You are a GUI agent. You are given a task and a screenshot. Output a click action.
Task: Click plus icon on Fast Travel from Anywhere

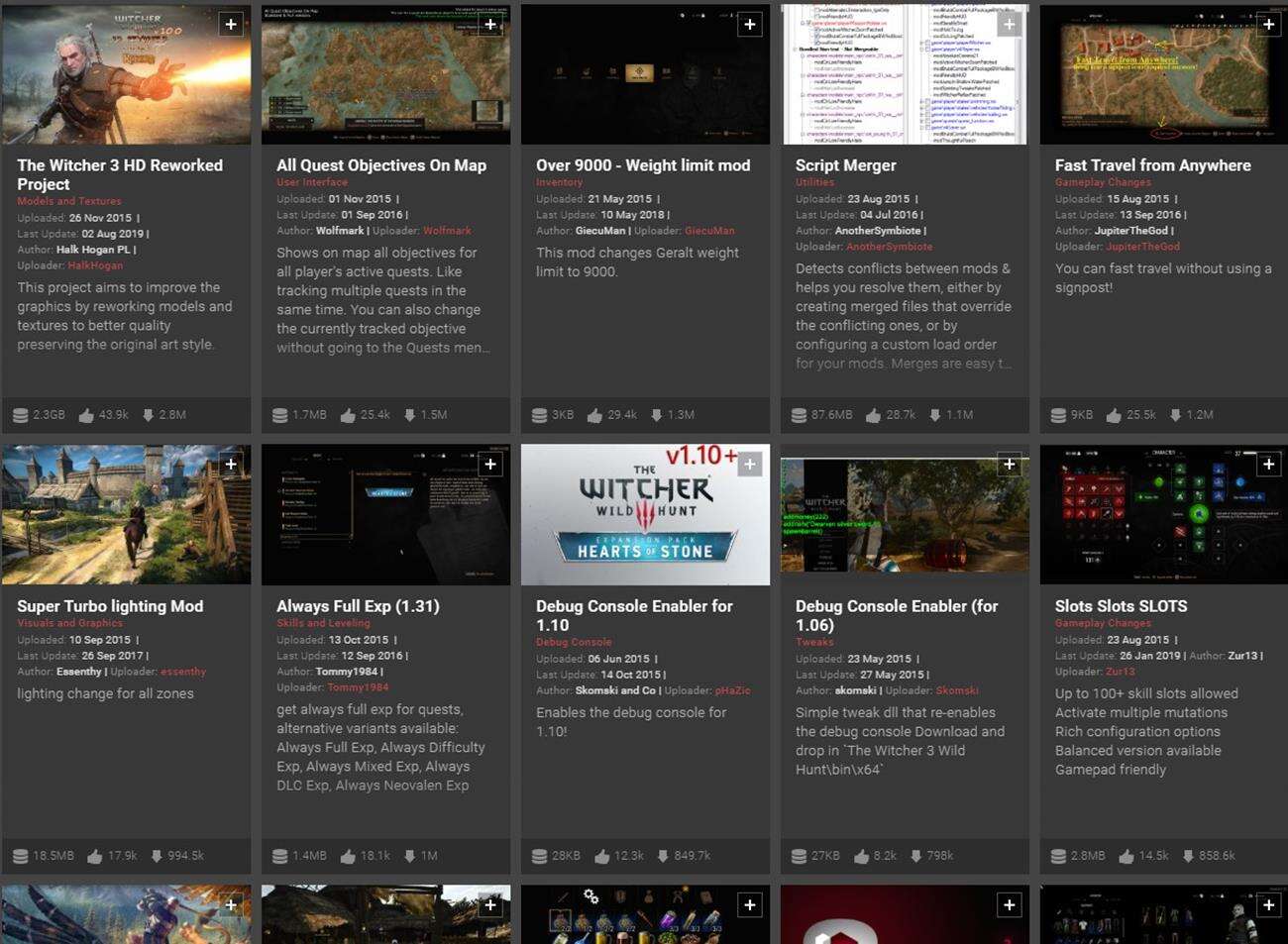[x=1268, y=24]
